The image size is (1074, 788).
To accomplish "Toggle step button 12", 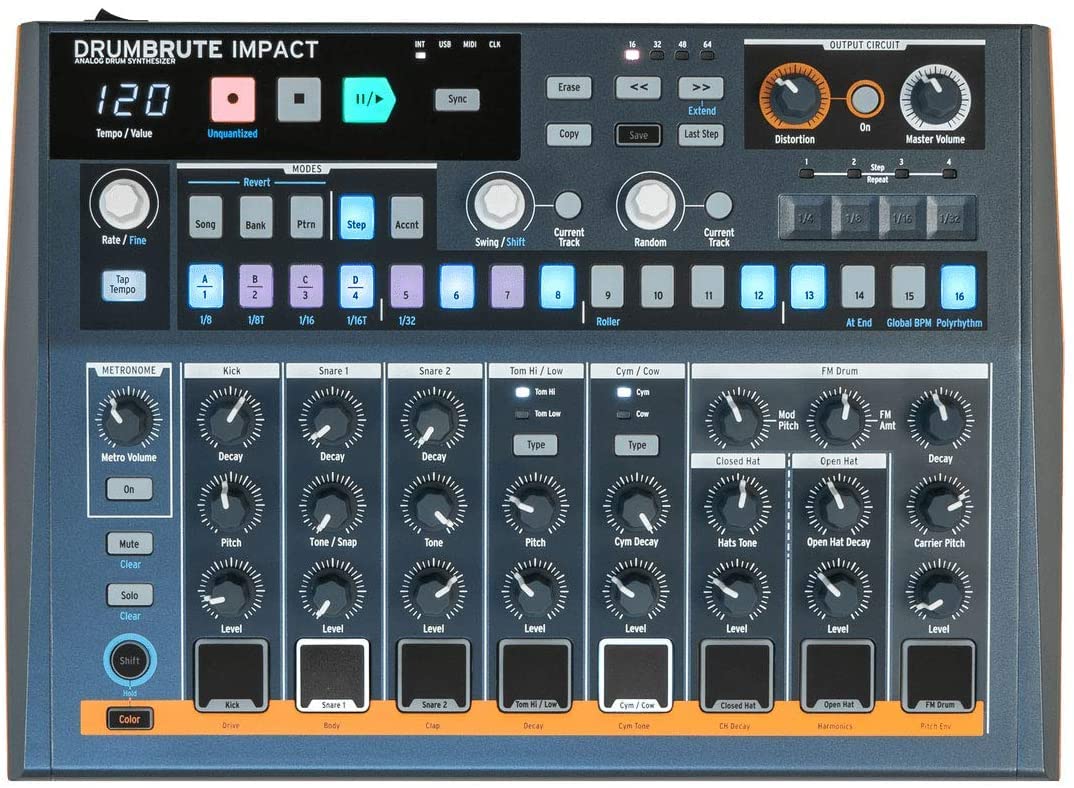I will pyautogui.click(x=758, y=286).
